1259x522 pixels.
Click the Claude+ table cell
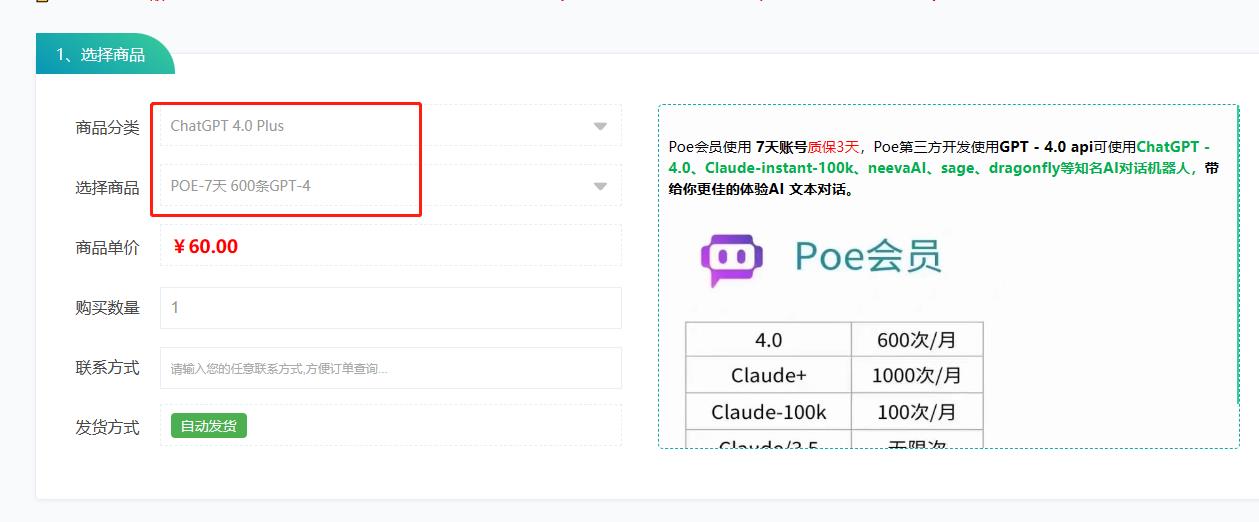768,375
